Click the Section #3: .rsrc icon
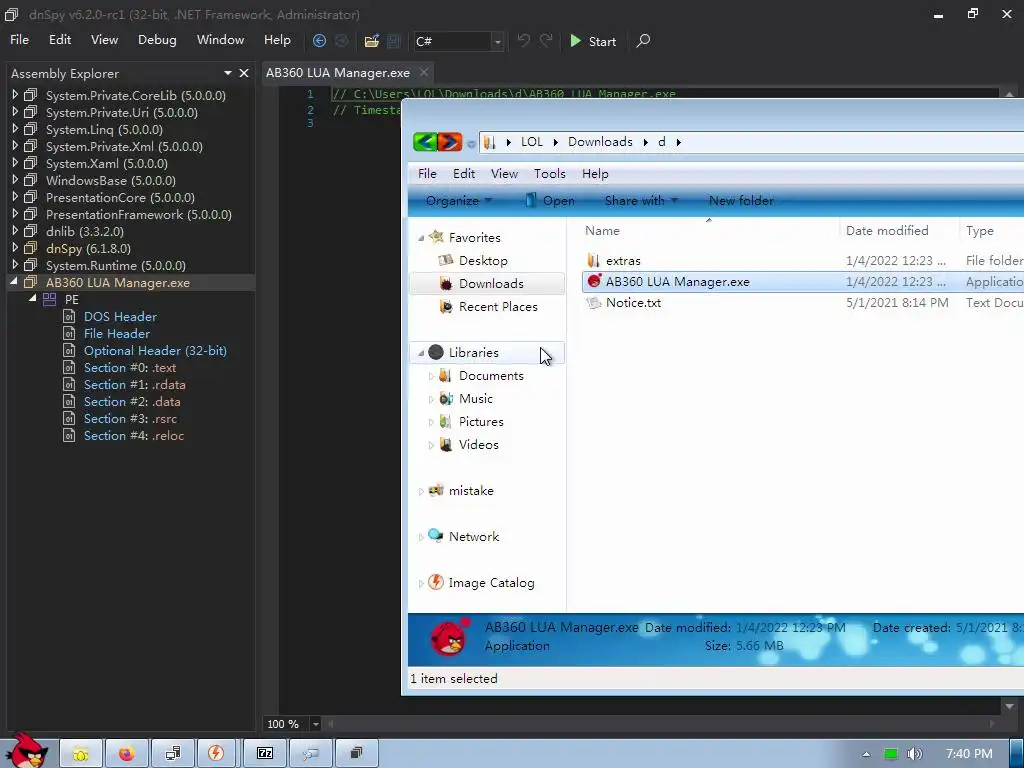Image resolution: width=1024 pixels, height=768 pixels. pos(69,418)
